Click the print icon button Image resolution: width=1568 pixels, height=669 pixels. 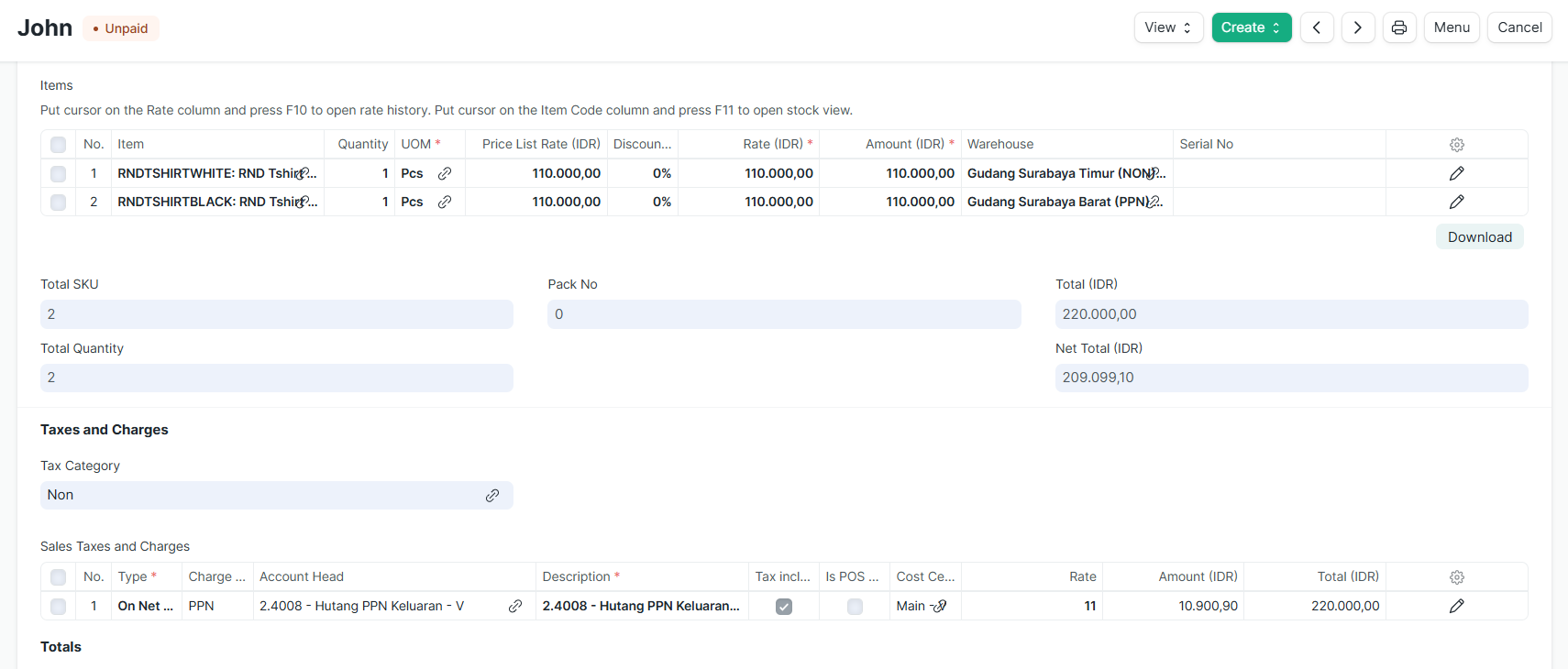1399,27
